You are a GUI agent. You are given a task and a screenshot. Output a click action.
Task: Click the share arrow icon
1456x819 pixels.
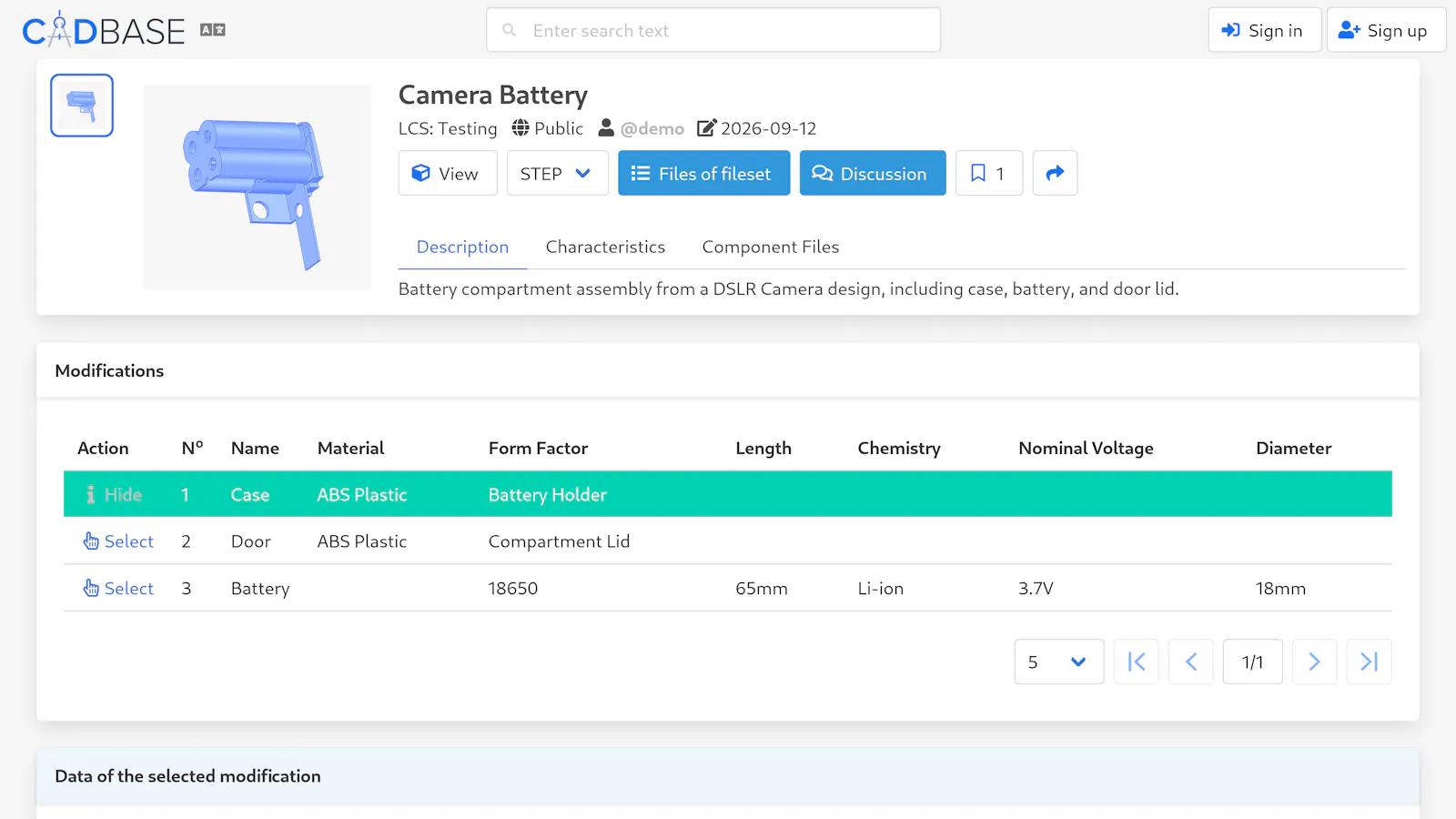1055,173
